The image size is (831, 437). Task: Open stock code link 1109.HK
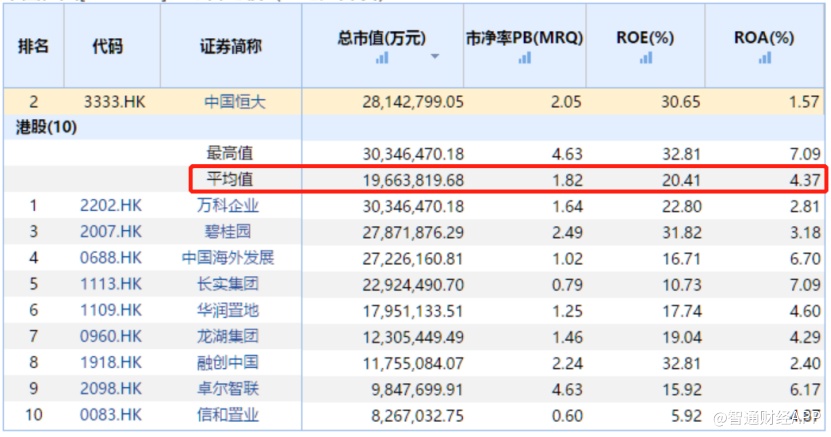111,310
